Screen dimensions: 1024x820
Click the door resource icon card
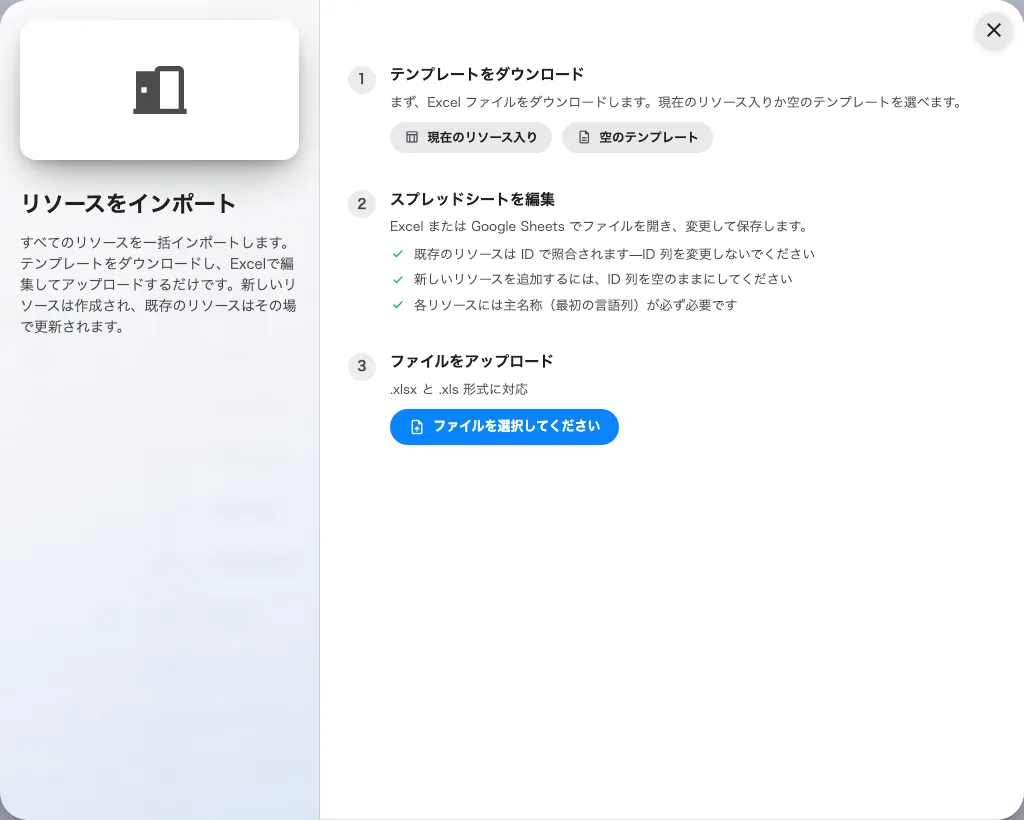click(159, 90)
